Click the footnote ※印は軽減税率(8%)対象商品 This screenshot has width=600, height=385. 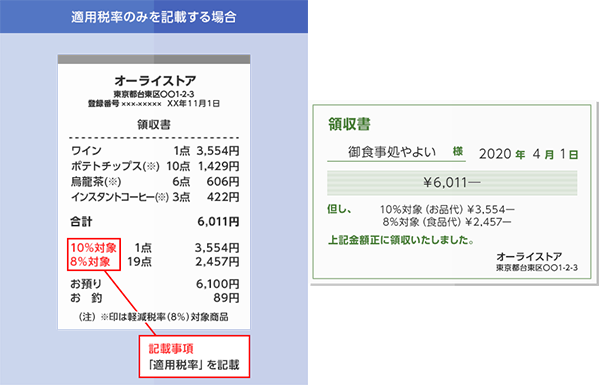164,317
